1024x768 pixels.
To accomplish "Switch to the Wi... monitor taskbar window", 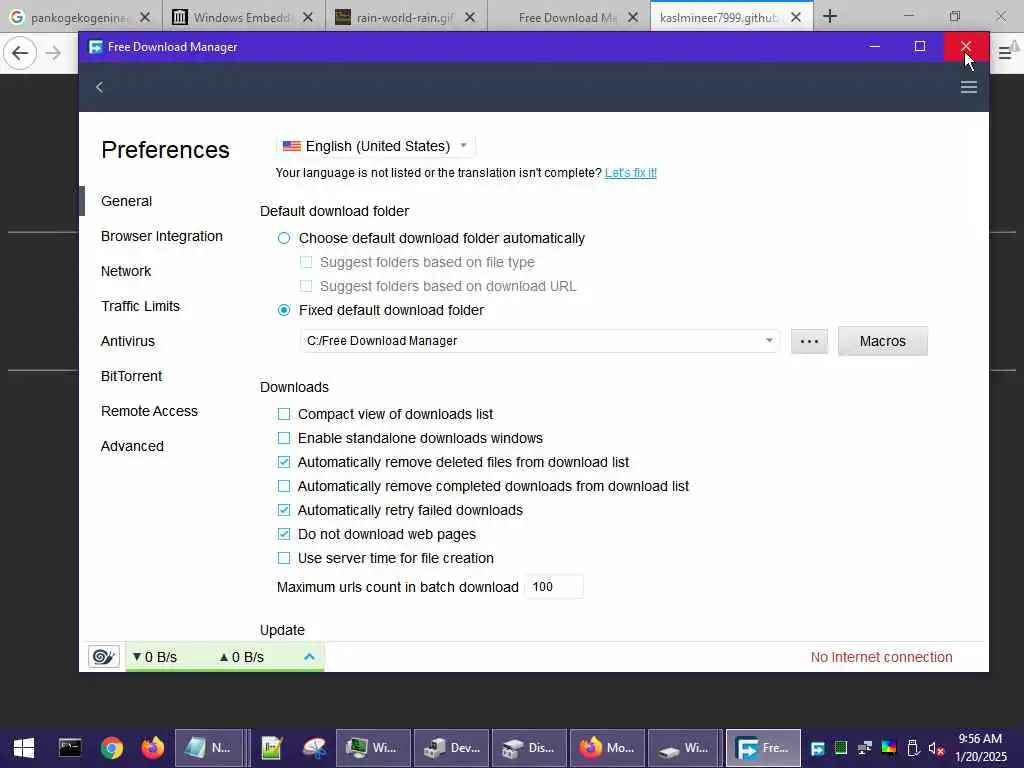I will (x=373, y=748).
